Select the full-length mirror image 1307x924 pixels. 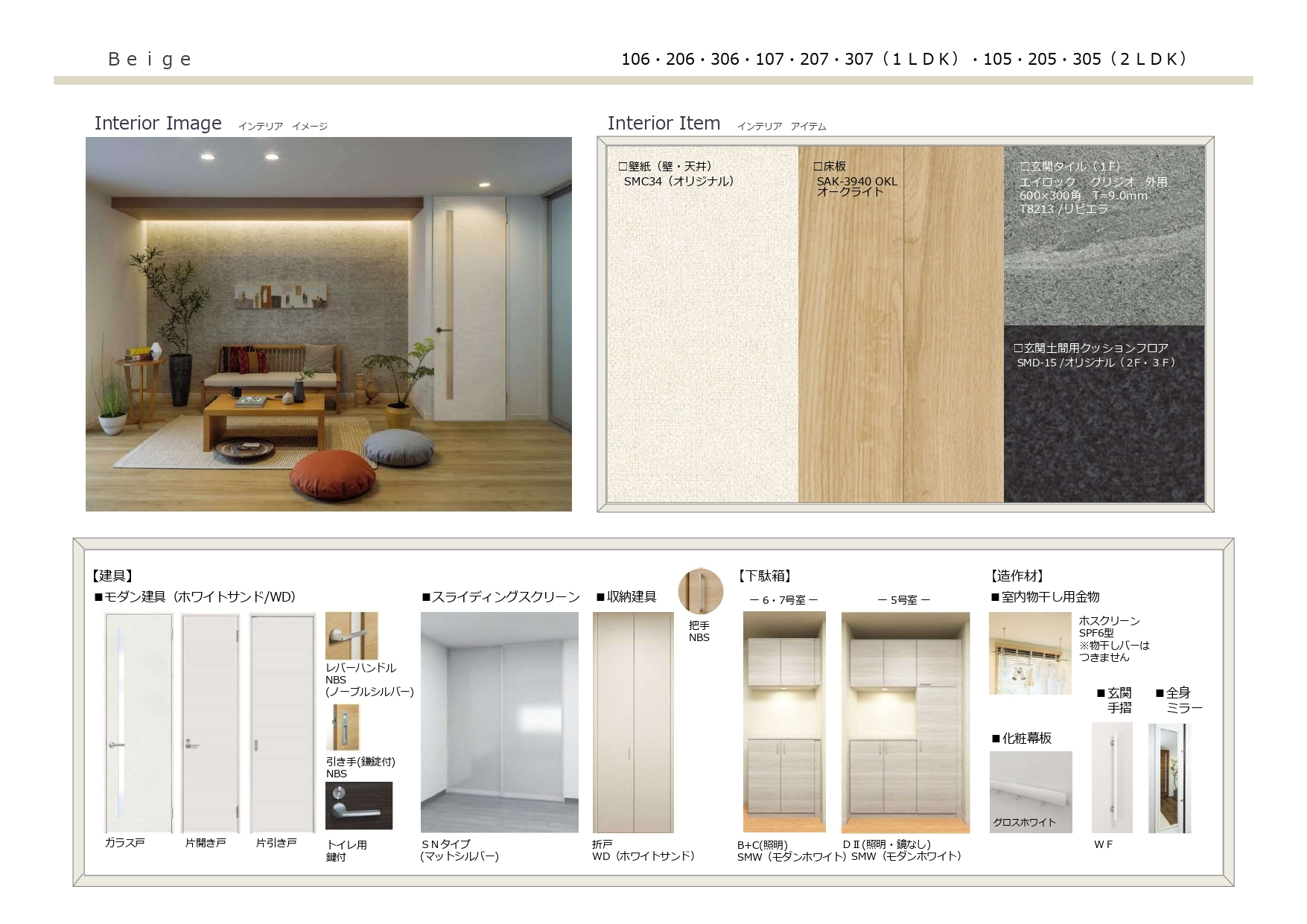tap(1169, 777)
